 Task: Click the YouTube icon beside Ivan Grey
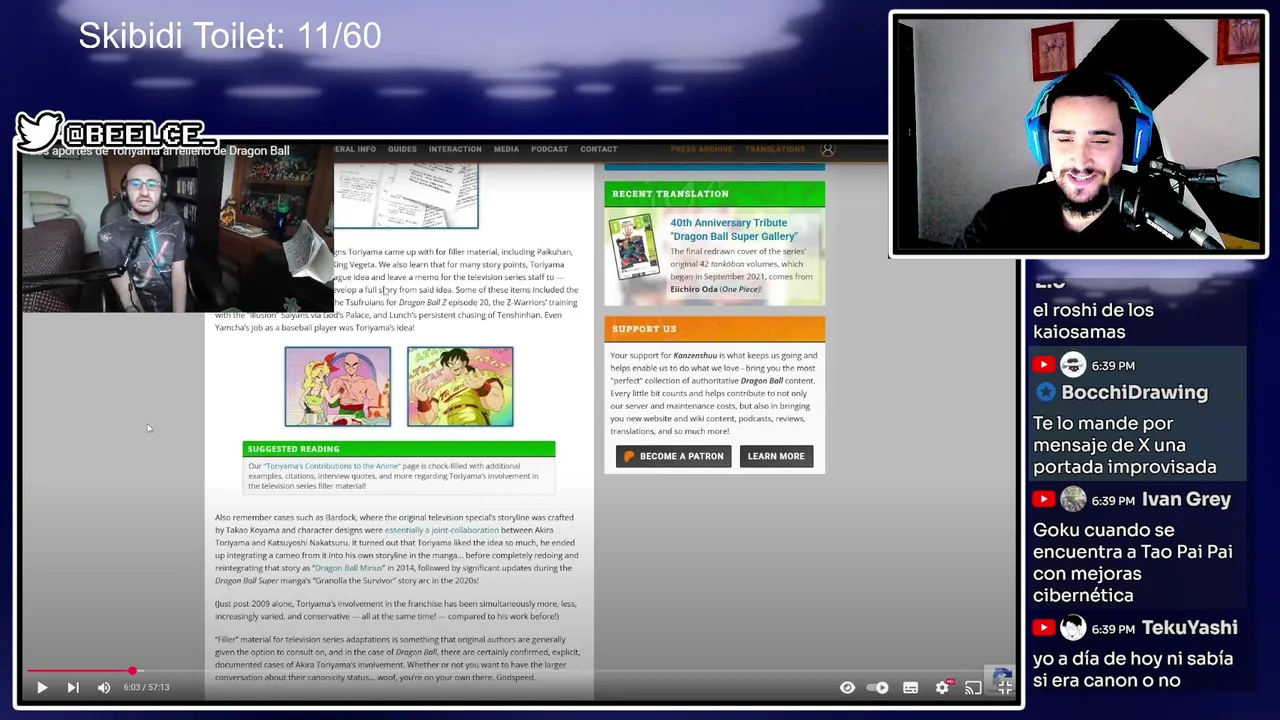[x=1043, y=500]
